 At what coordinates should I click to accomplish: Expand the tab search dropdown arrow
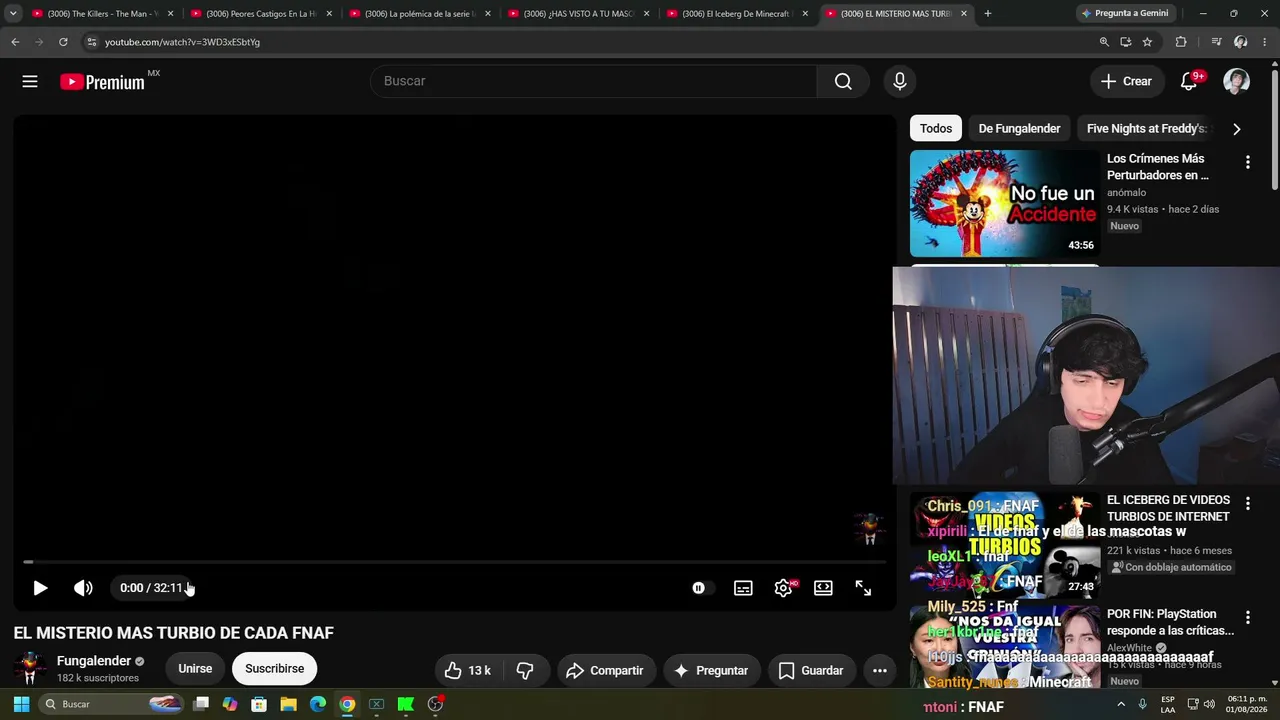tap(13, 14)
